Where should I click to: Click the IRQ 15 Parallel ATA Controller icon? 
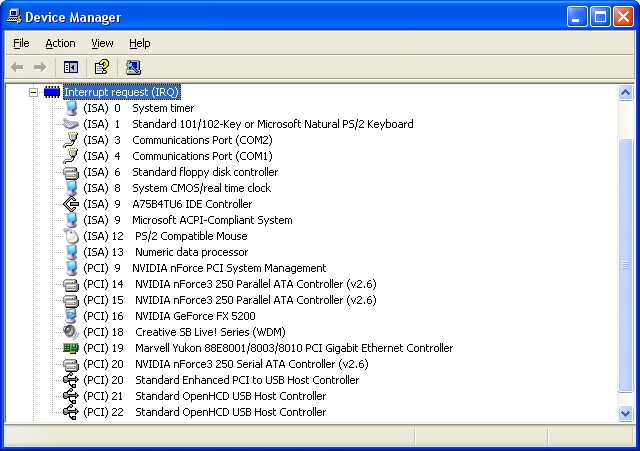(71, 300)
